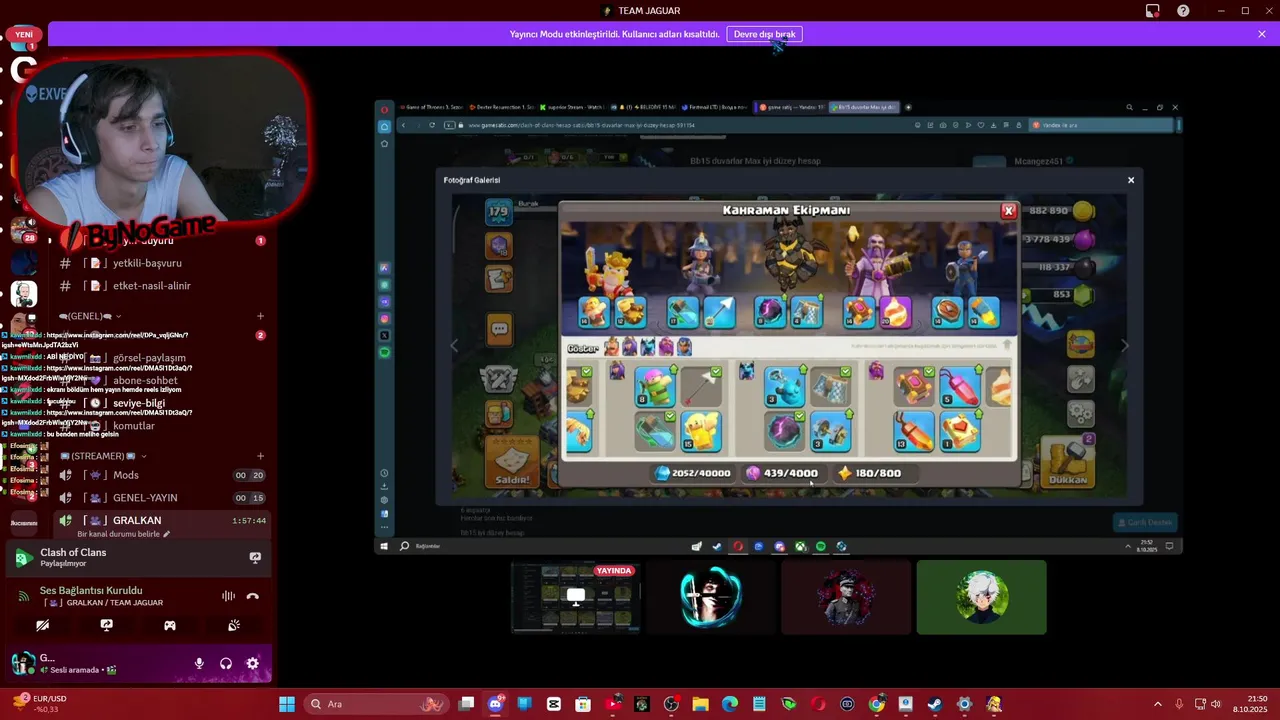This screenshot has width=1280, height=720.
Task: Open Microsoft Edge from the taskbar
Action: (x=730, y=704)
